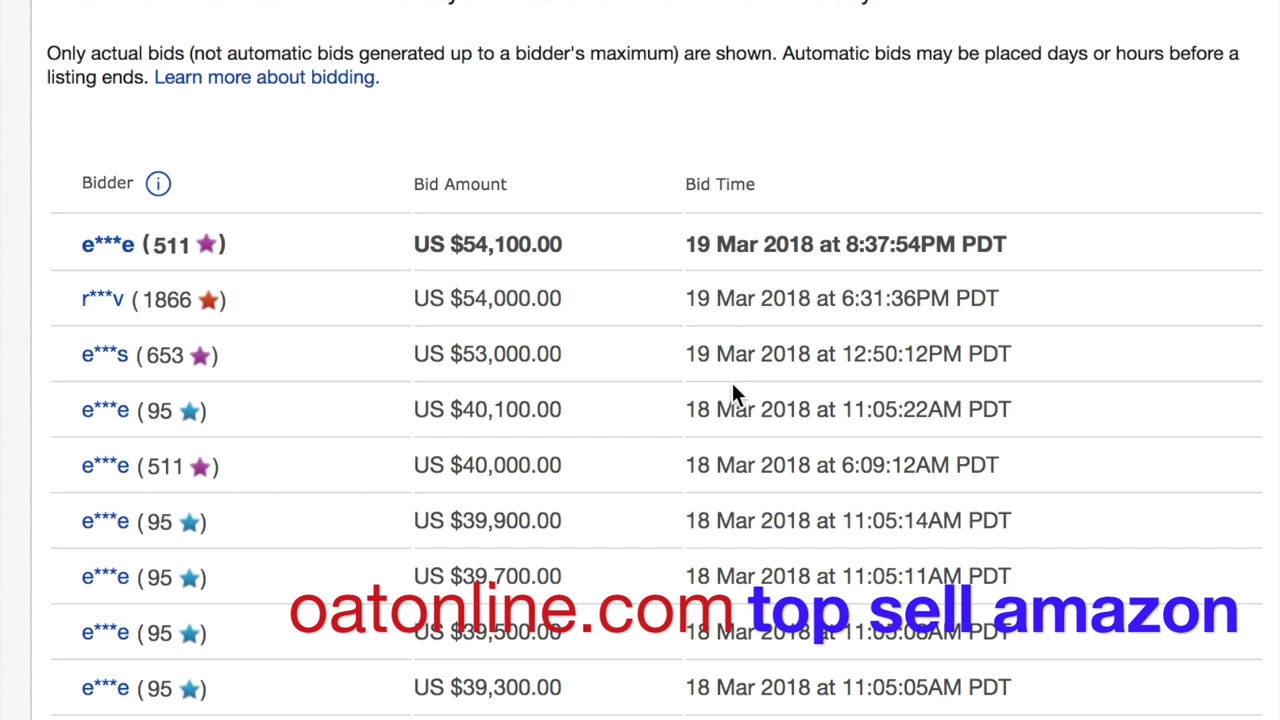
Task: Click purple star on the $40,000.00 row
Action: [200, 466]
